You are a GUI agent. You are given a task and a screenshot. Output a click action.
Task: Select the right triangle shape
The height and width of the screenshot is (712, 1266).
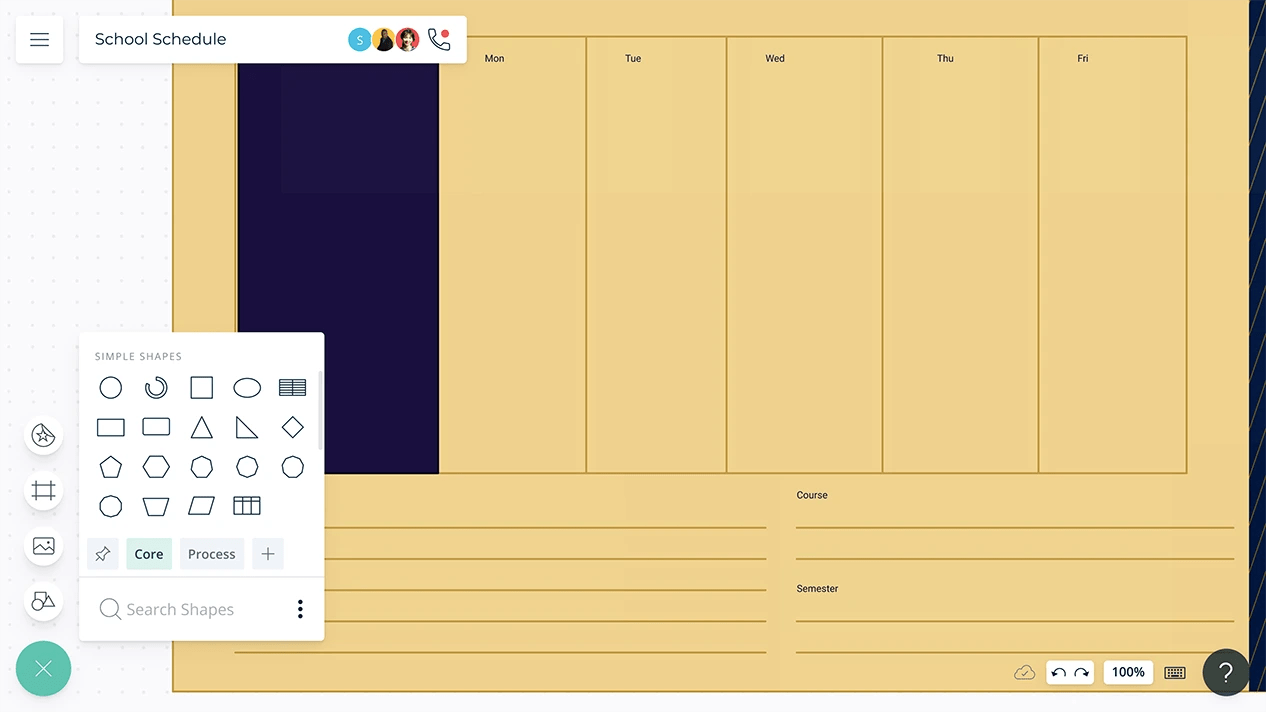[x=247, y=428]
